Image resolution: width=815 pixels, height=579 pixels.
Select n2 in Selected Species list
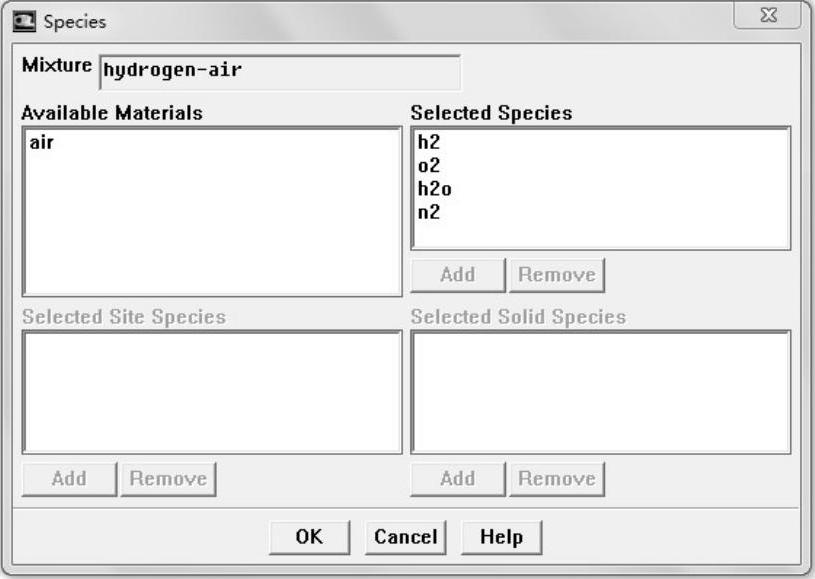tap(429, 211)
